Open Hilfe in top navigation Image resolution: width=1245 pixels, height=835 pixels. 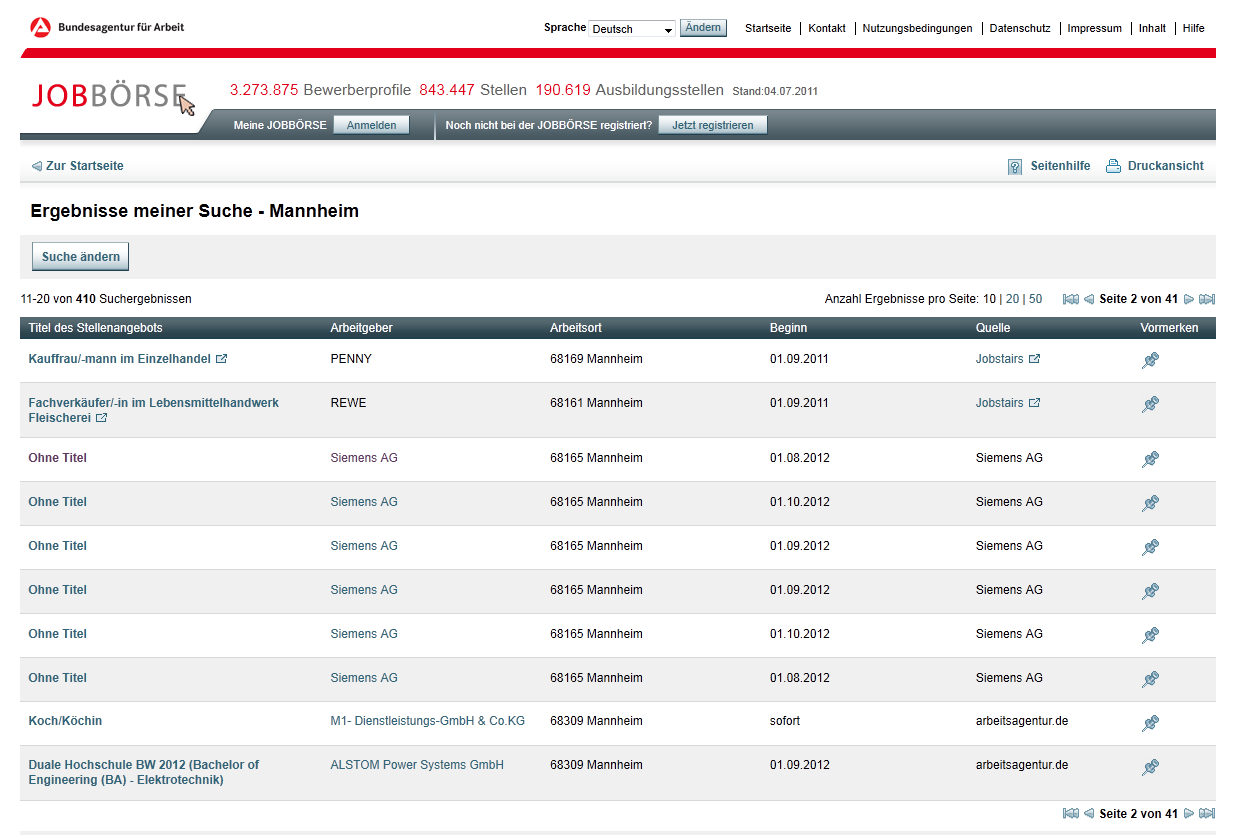[1194, 28]
